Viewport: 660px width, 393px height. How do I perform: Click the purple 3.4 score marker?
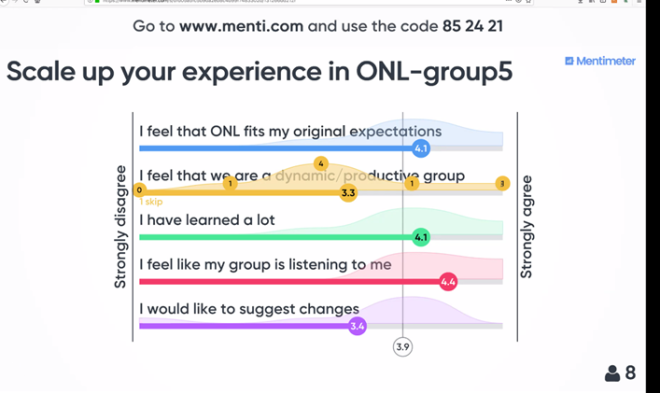(x=357, y=326)
